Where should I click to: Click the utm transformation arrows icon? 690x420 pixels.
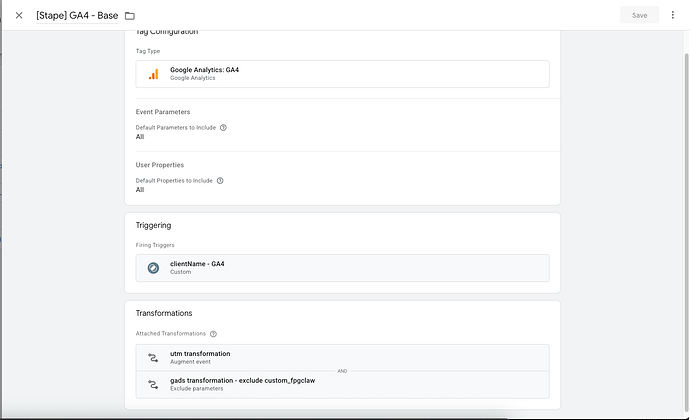[153, 358]
